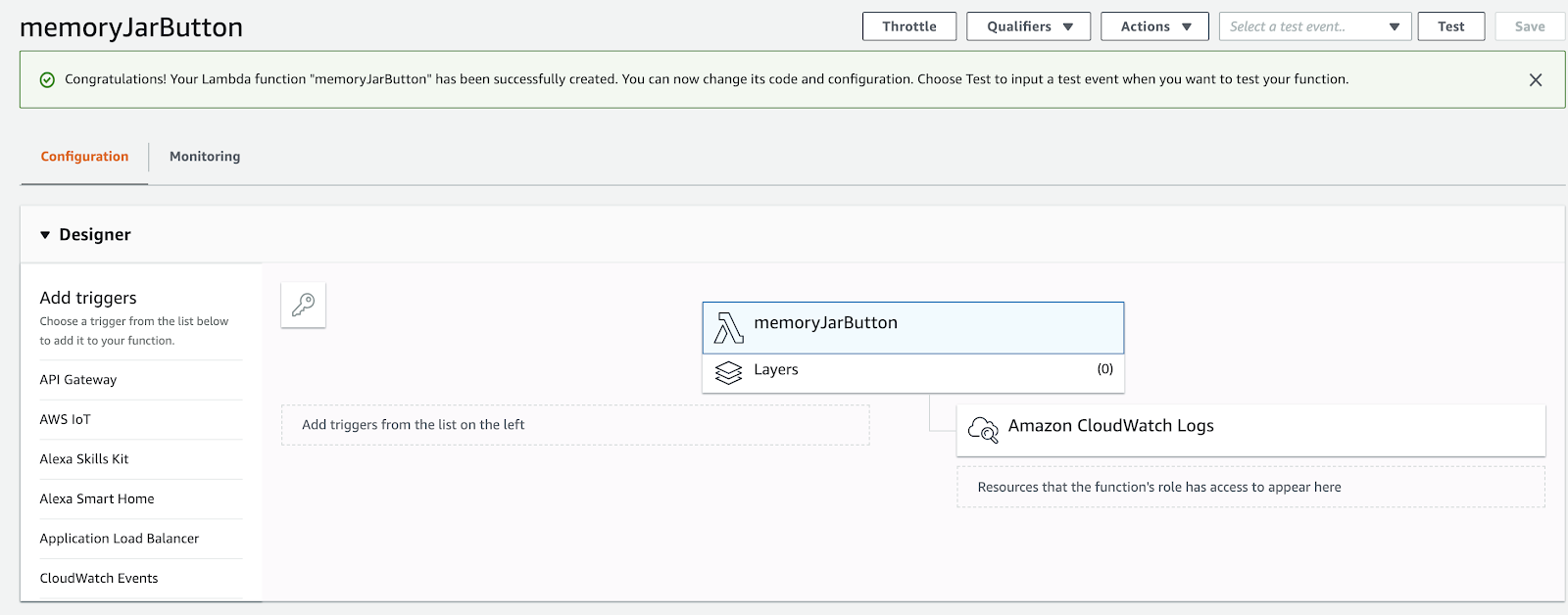Viewport: 1568px width, 615px height.
Task: Click 'Add triggers from the list on the left' placeholder
Action: [x=575, y=425]
